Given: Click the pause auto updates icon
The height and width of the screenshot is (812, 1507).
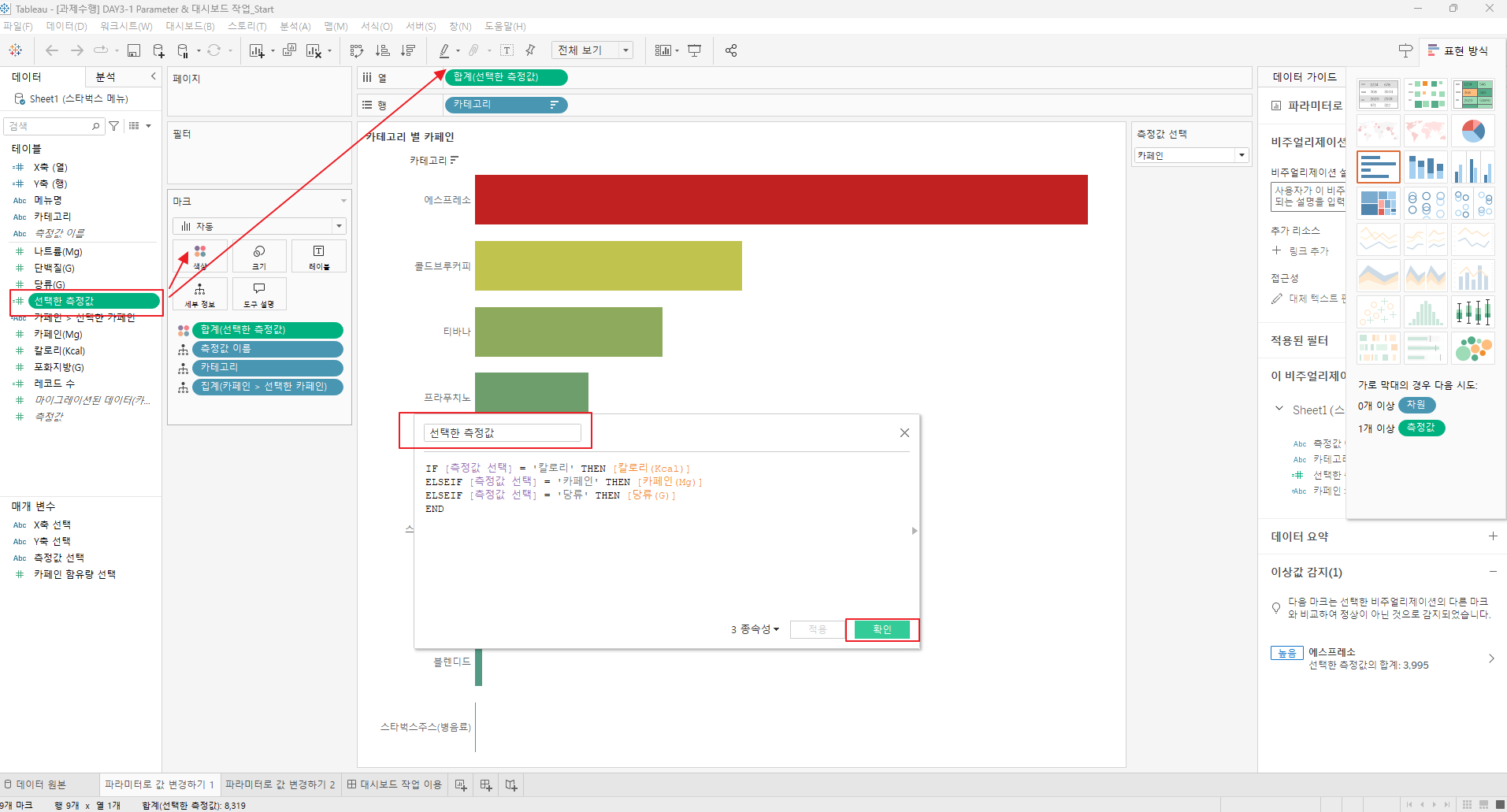Looking at the screenshot, I should click(183, 50).
